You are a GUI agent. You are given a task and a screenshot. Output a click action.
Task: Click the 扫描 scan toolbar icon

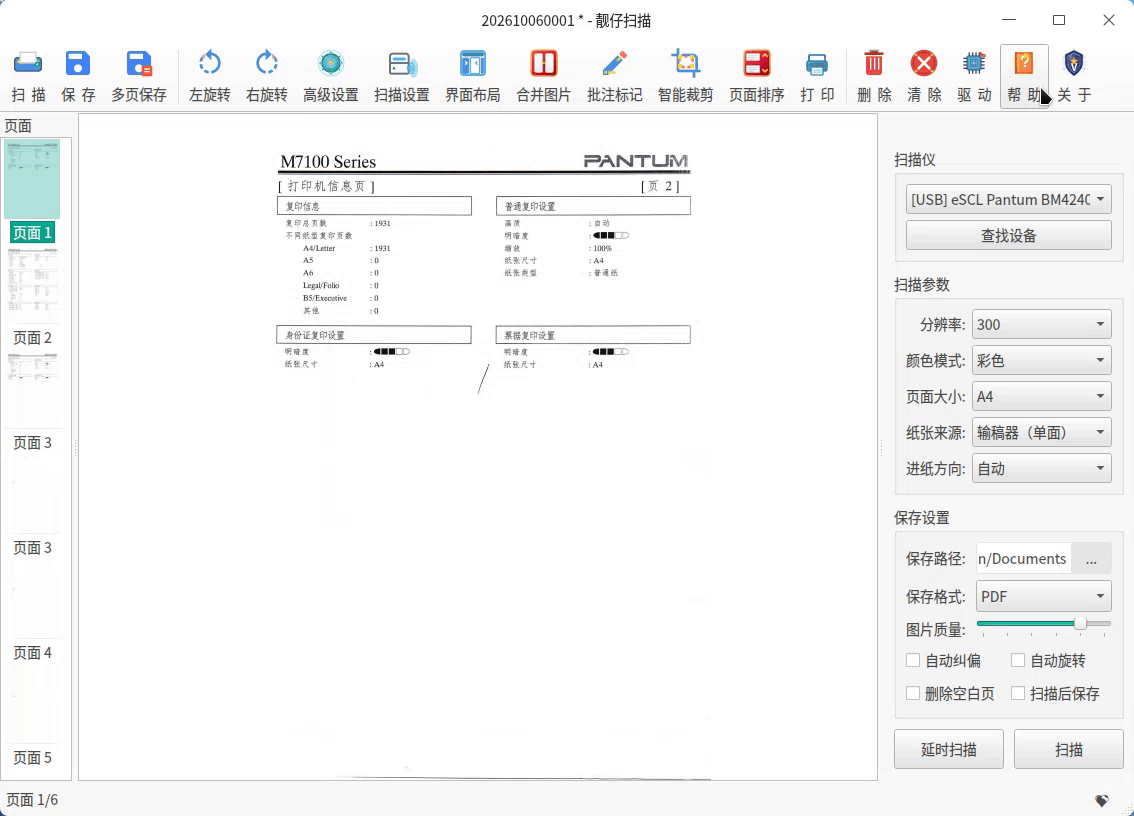tap(28, 76)
